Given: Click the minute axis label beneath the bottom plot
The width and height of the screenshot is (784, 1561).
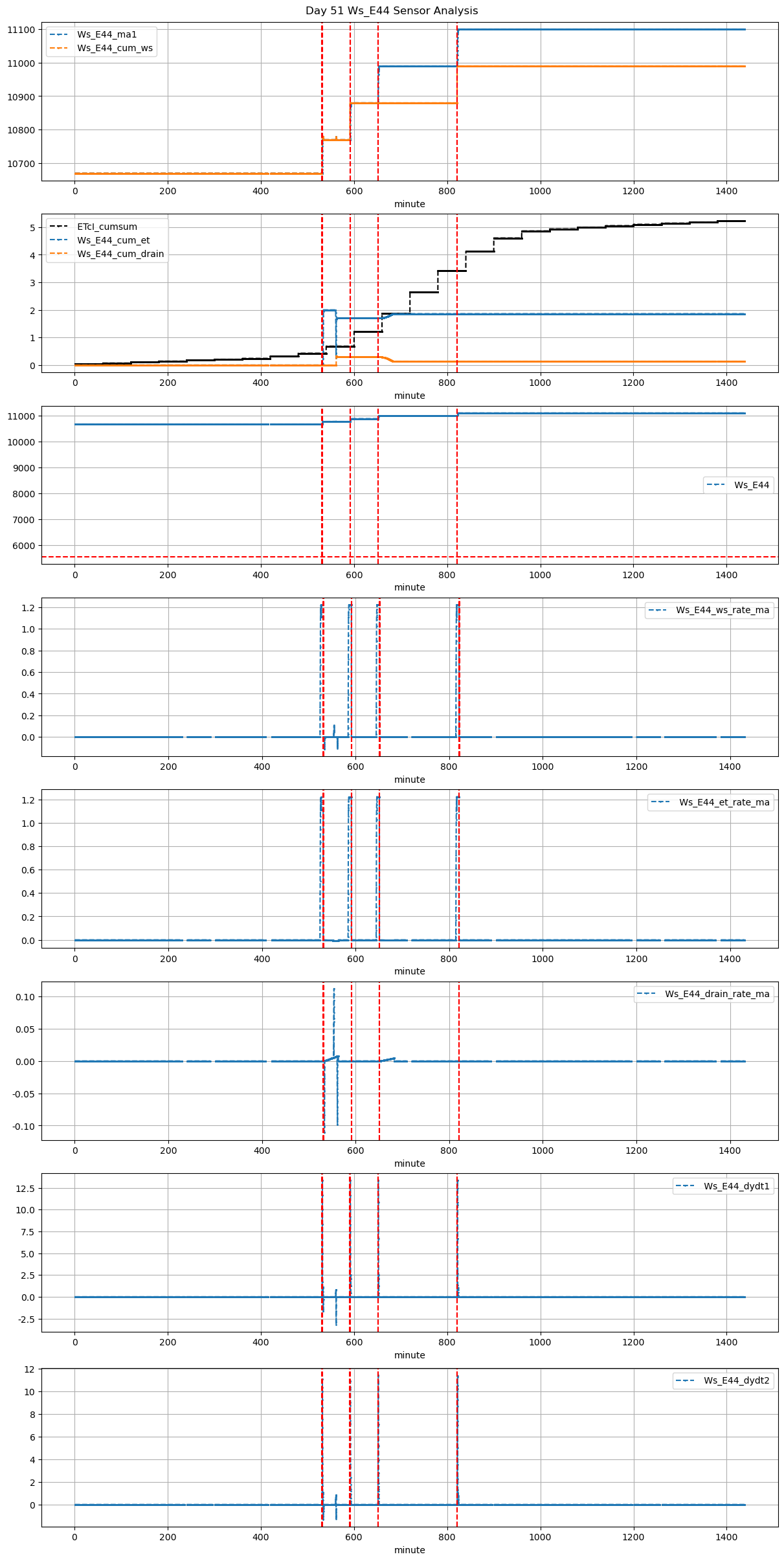Looking at the screenshot, I should 409,1550.
